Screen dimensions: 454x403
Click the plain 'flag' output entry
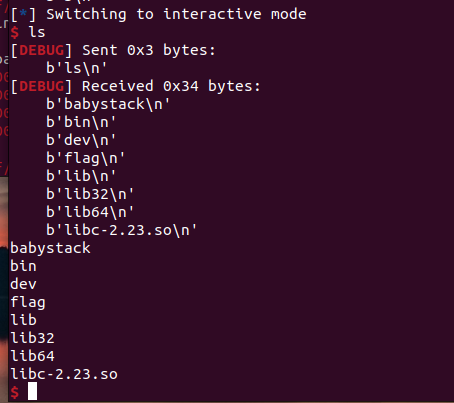click(28, 303)
